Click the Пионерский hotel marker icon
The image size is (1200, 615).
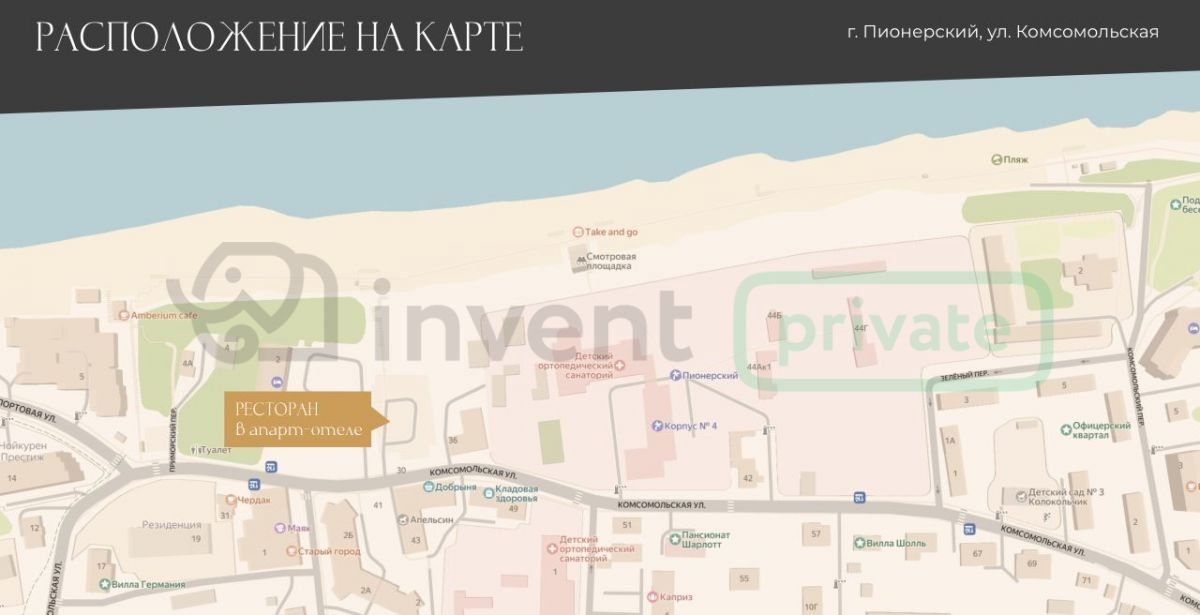tap(675, 375)
